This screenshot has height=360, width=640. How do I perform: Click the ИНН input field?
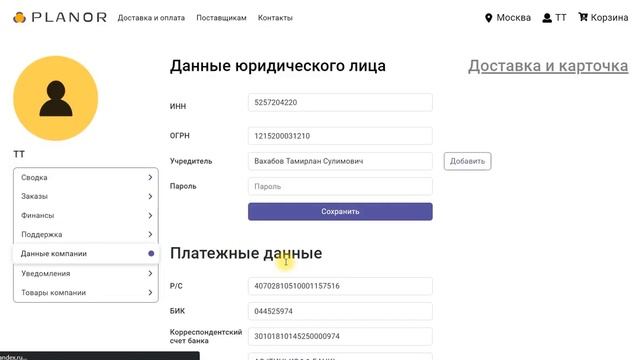[340, 102]
